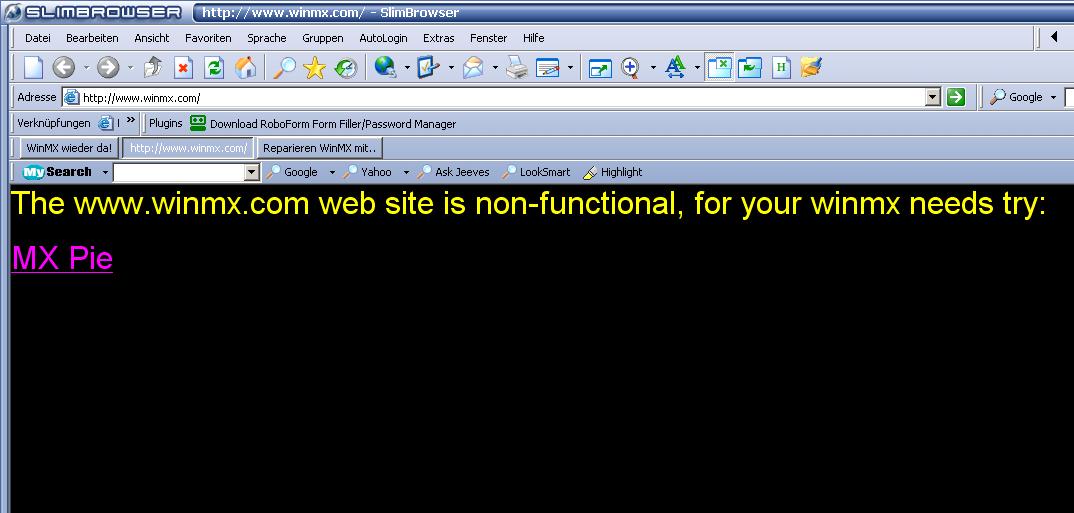Image resolution: width=1074 pixels, height=513 pixels.
Task: Open the Favoriten menu
Action: pos(208,38)
